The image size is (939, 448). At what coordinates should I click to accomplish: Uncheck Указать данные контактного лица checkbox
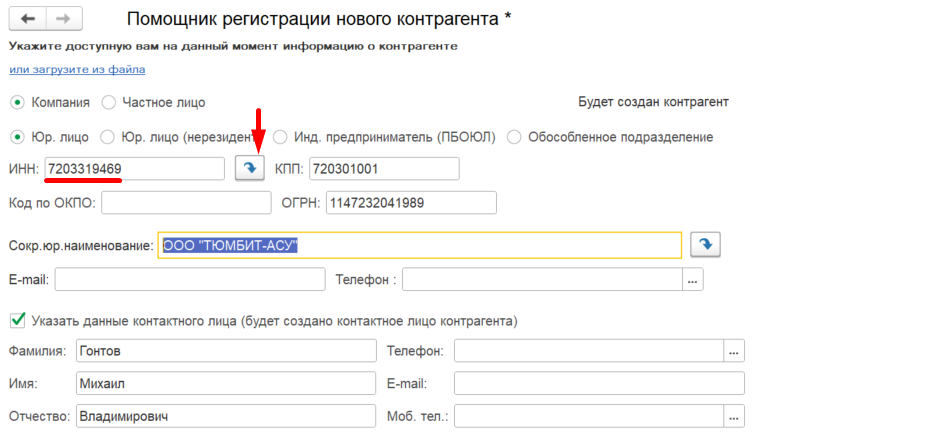point(18,320)
